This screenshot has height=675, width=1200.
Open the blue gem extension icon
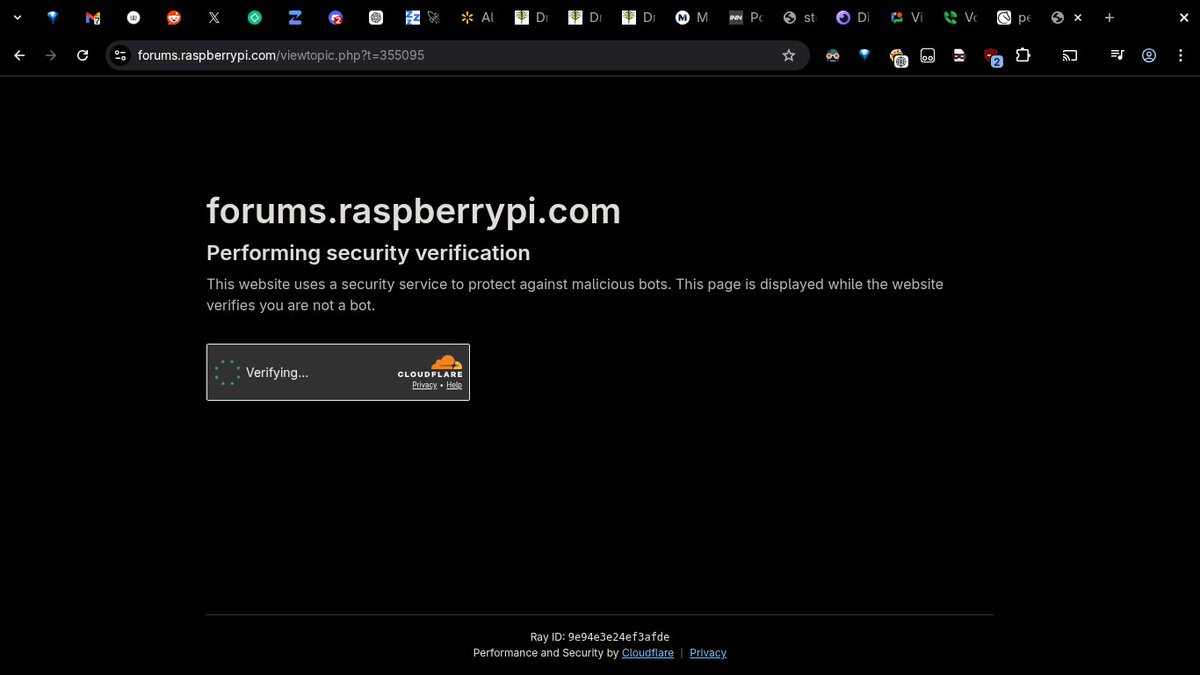coord(865,56)
